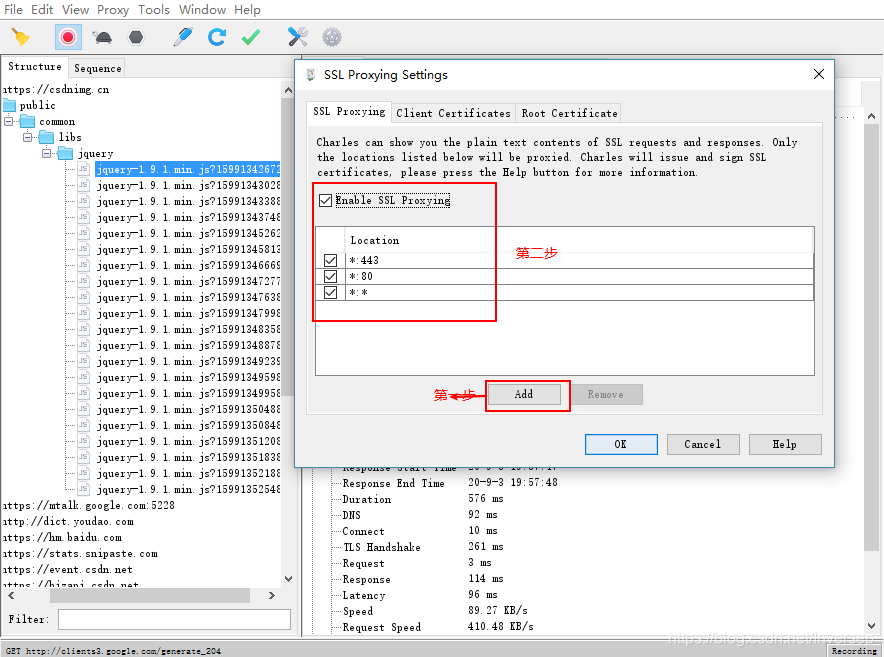Select https://mtalk.google.com:5228 host
This screenshot has height=657, width=884.
tap(89, 506)
